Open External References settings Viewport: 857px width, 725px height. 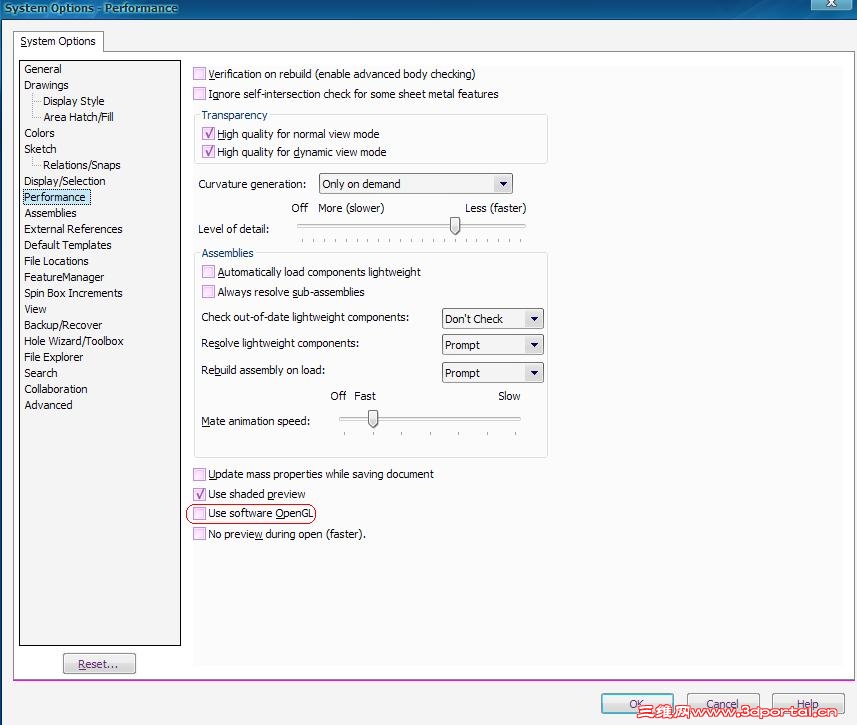73,229
